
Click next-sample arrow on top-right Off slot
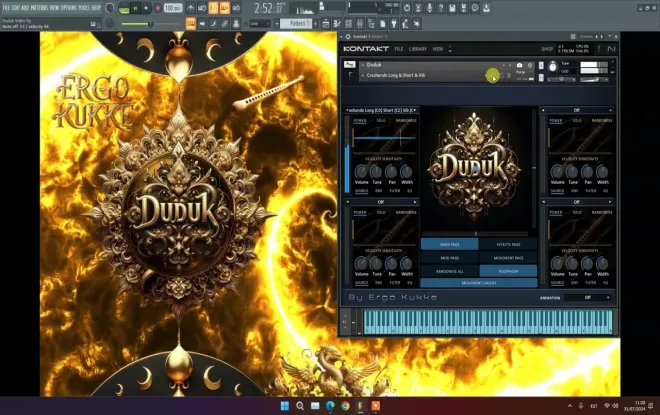[x=610, y=110]
